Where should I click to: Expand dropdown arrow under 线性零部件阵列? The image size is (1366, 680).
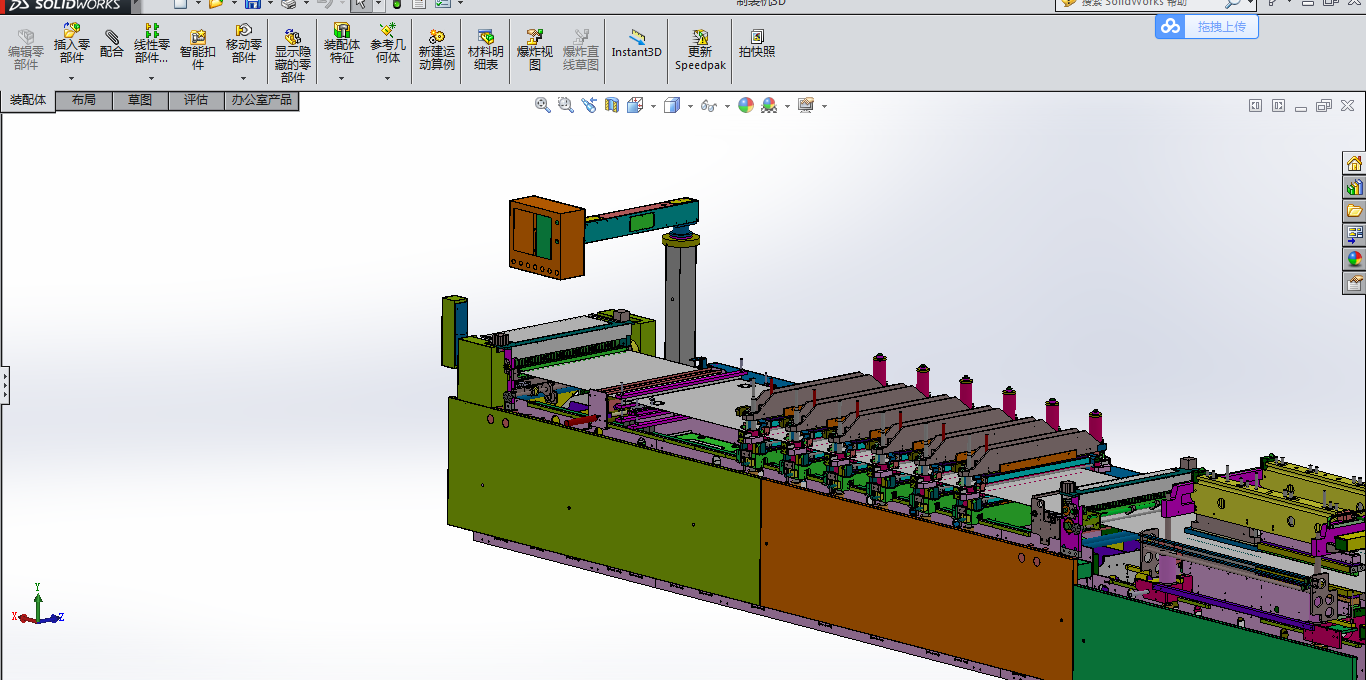click(151, 78)
